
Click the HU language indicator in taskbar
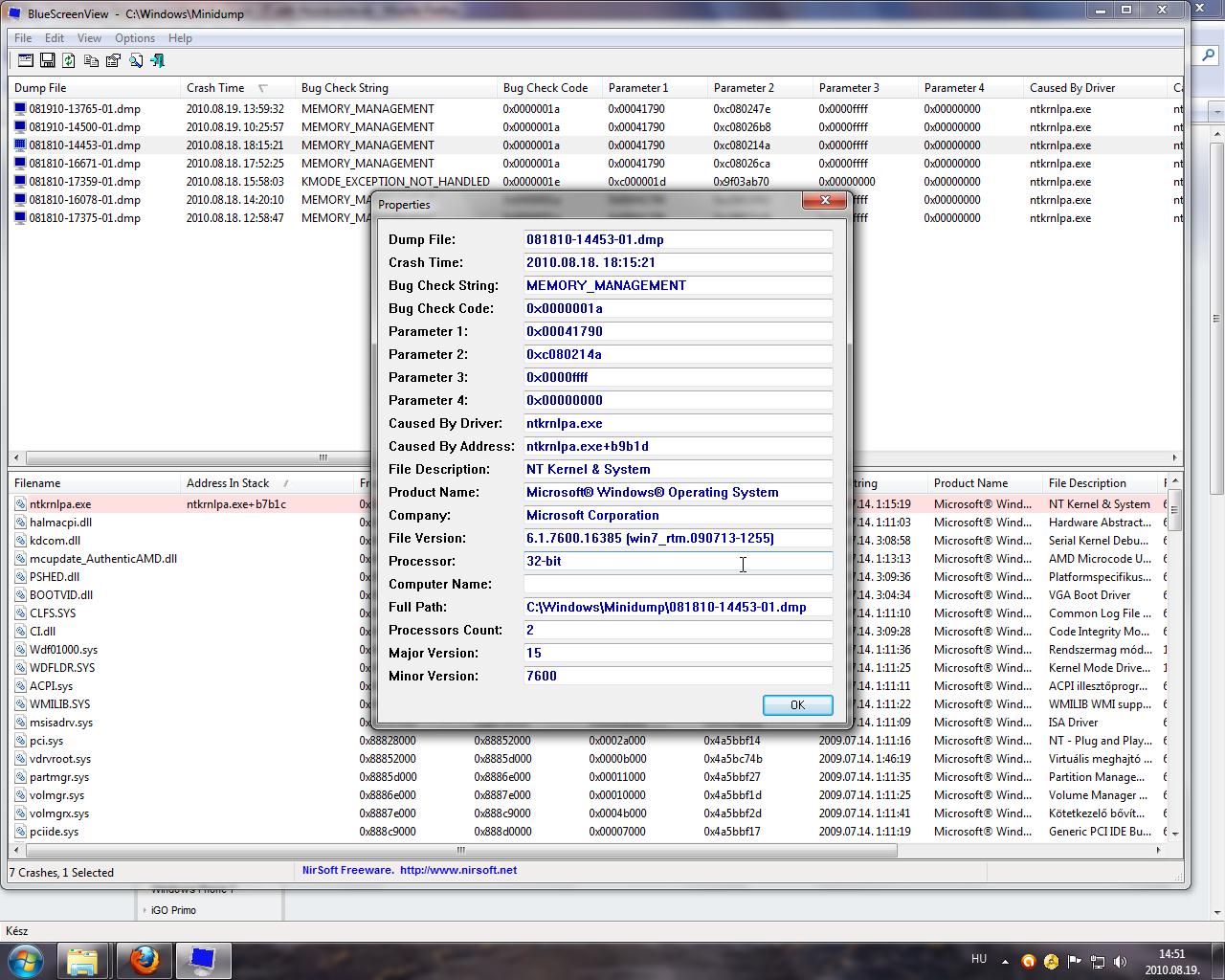pos(979,958)
